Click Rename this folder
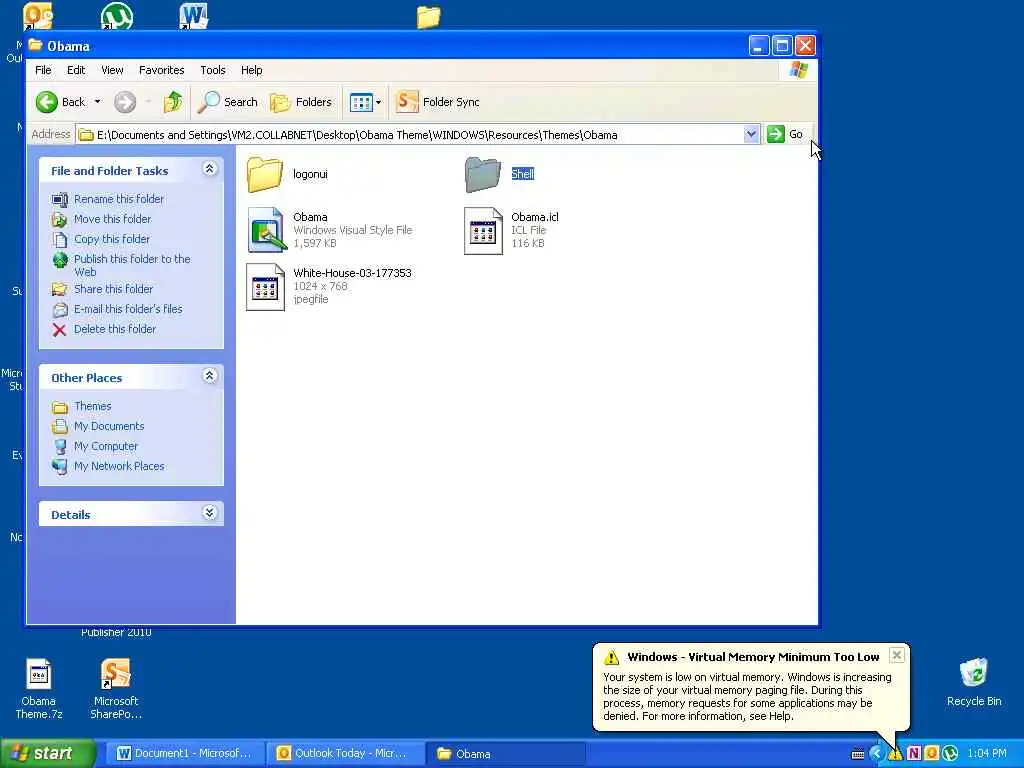The image size is (1024, 768). pyautogui.click(x=119, y=199)
